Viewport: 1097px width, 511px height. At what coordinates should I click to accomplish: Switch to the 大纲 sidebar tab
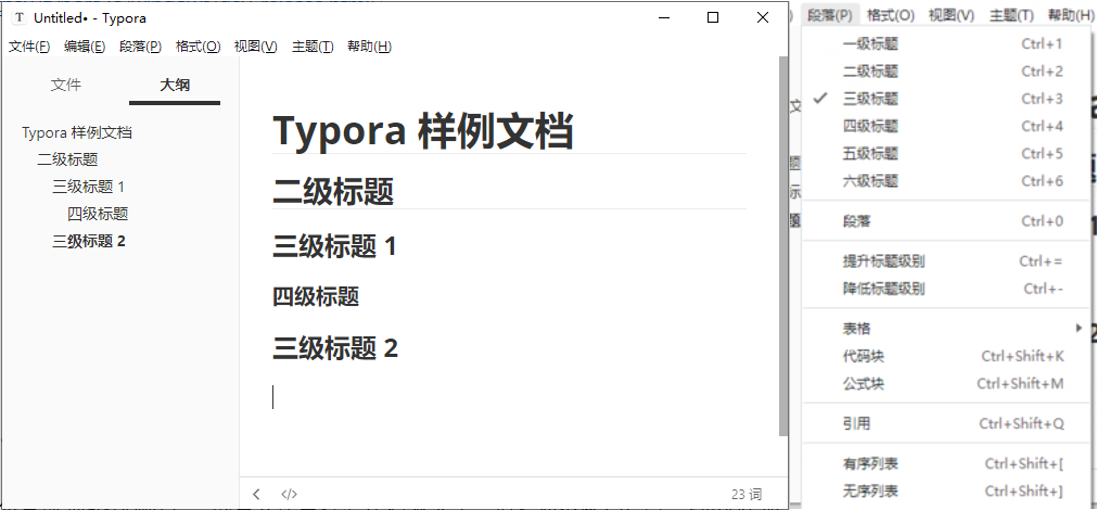coord(175,85)
